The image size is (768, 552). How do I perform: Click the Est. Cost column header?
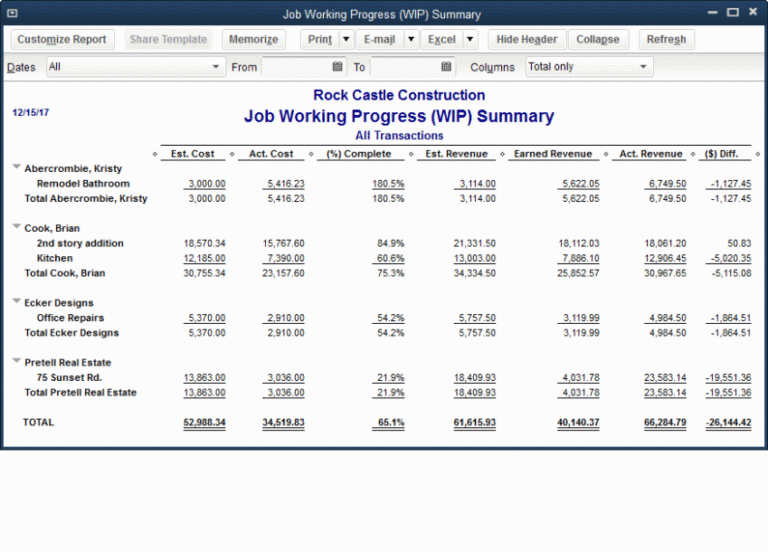pyautogui.click(x=192, y=154)
